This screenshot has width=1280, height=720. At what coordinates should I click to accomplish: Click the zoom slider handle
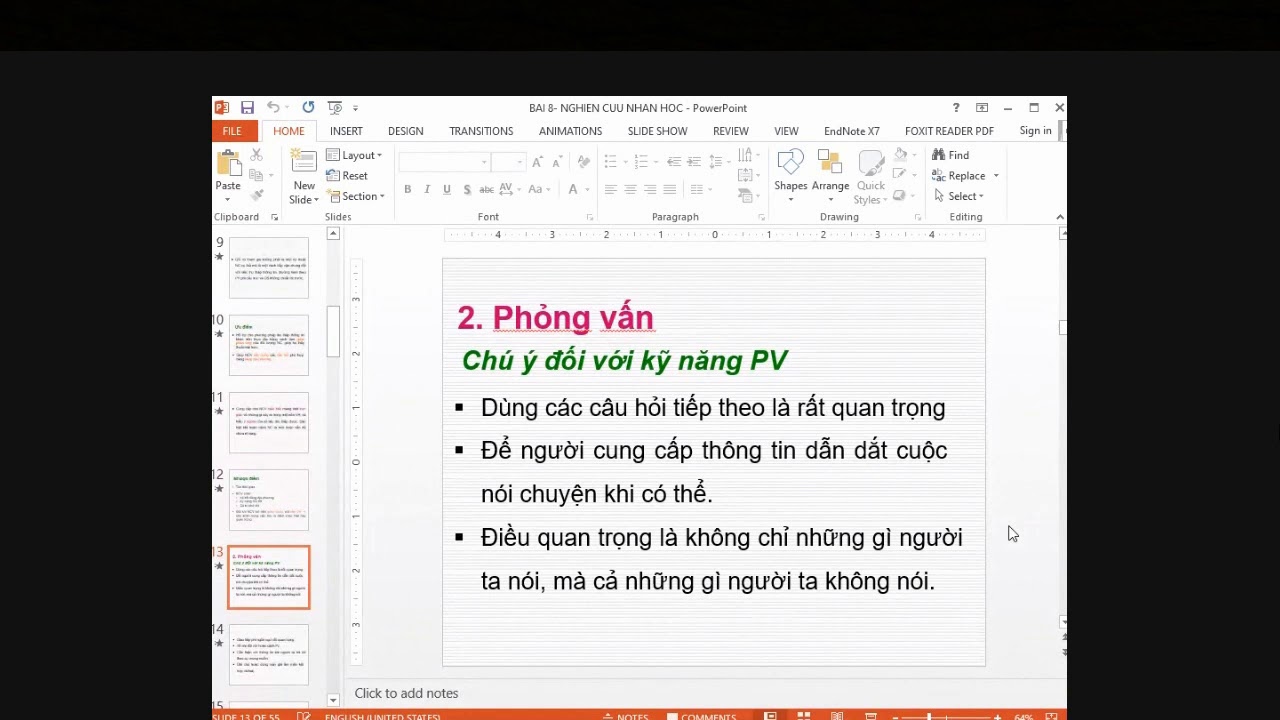pyautogui.click(x=929, y=716)
